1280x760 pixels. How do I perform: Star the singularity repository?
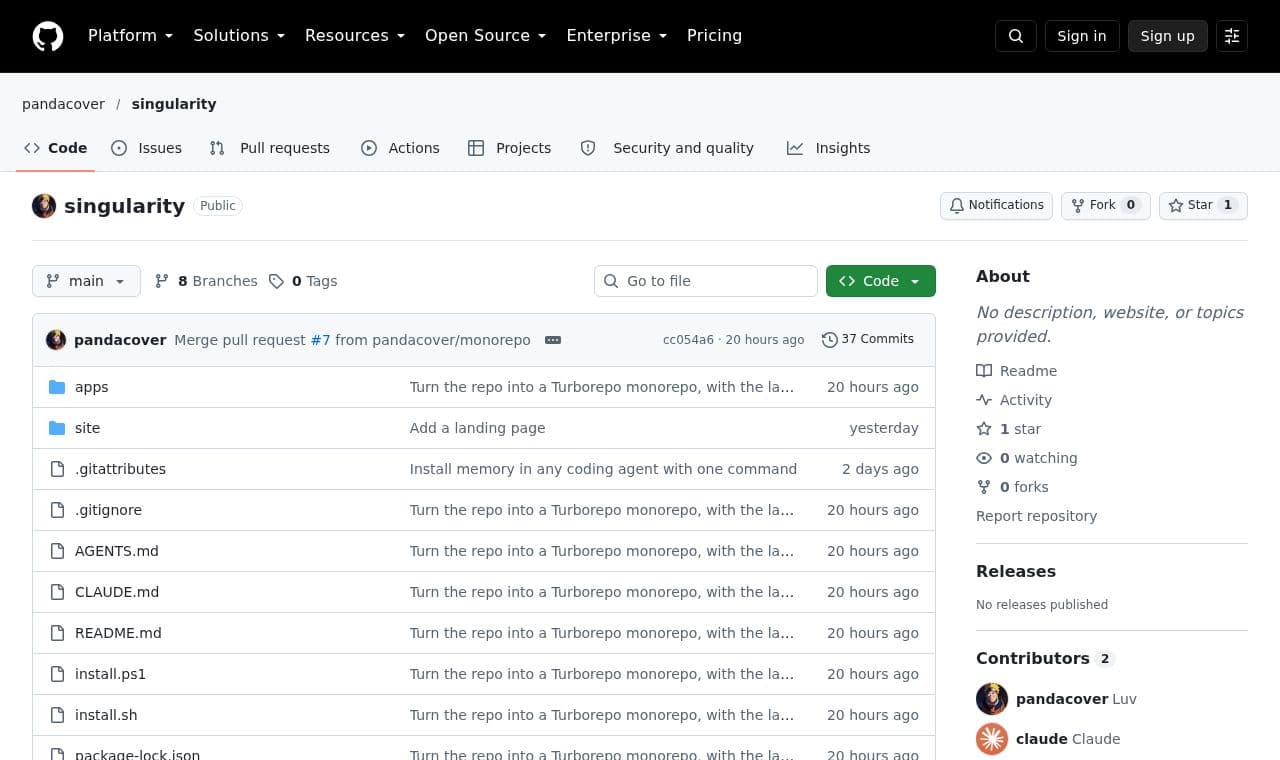pos(1203,205)
